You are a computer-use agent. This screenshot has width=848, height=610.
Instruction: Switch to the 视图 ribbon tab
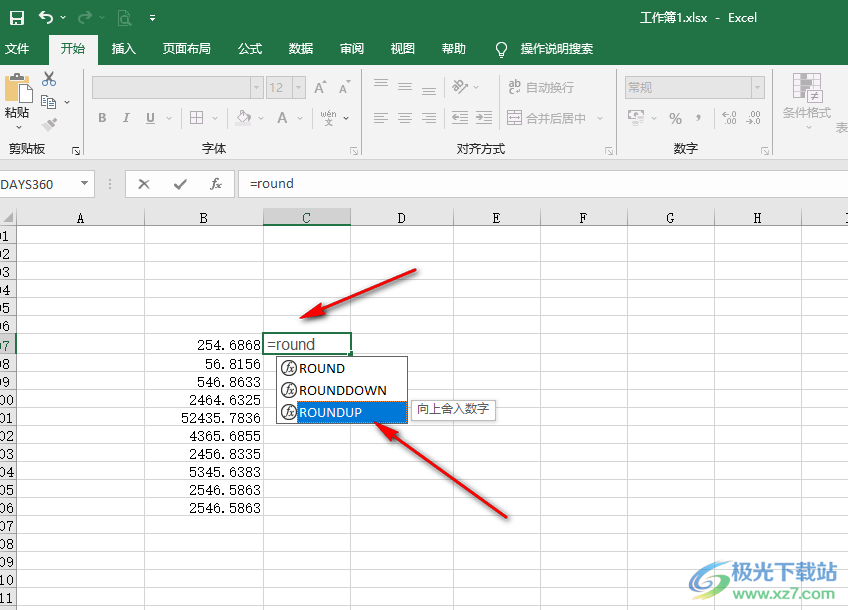pyautogui.click(x=402, y=49)
